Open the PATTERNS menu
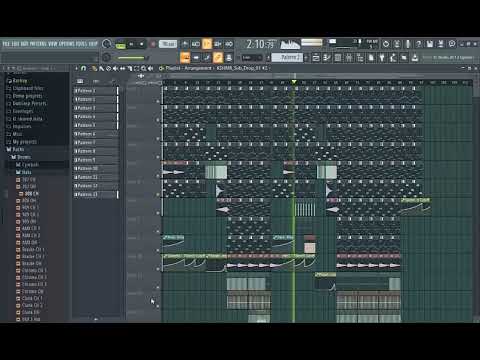 [x=38, y=44]
